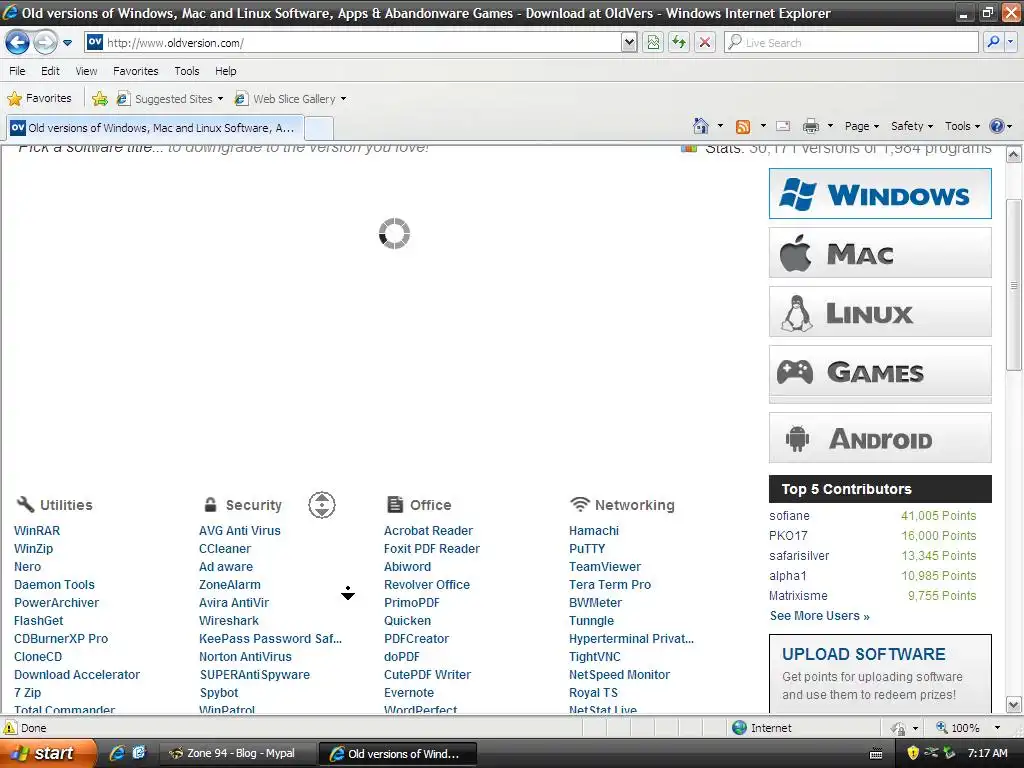Open the Tools menu in the menu bar
Image resolution: width=1024 pixels, height=768 pixels.
click(x=187, y=71)
